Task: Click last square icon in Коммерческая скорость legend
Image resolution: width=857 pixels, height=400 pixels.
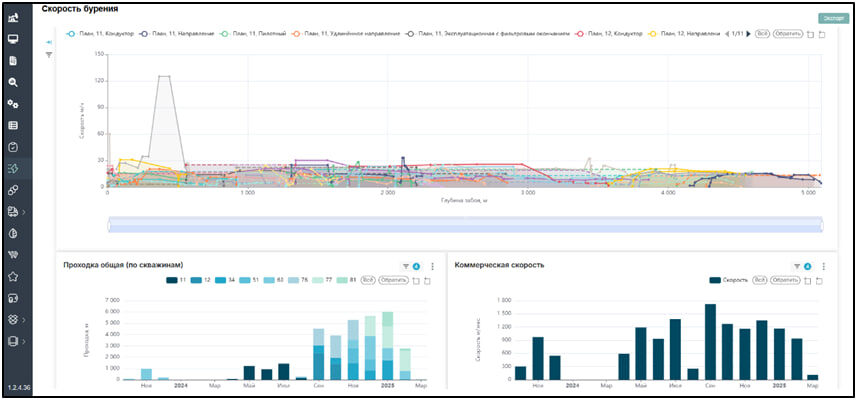Action: (819, 280)
